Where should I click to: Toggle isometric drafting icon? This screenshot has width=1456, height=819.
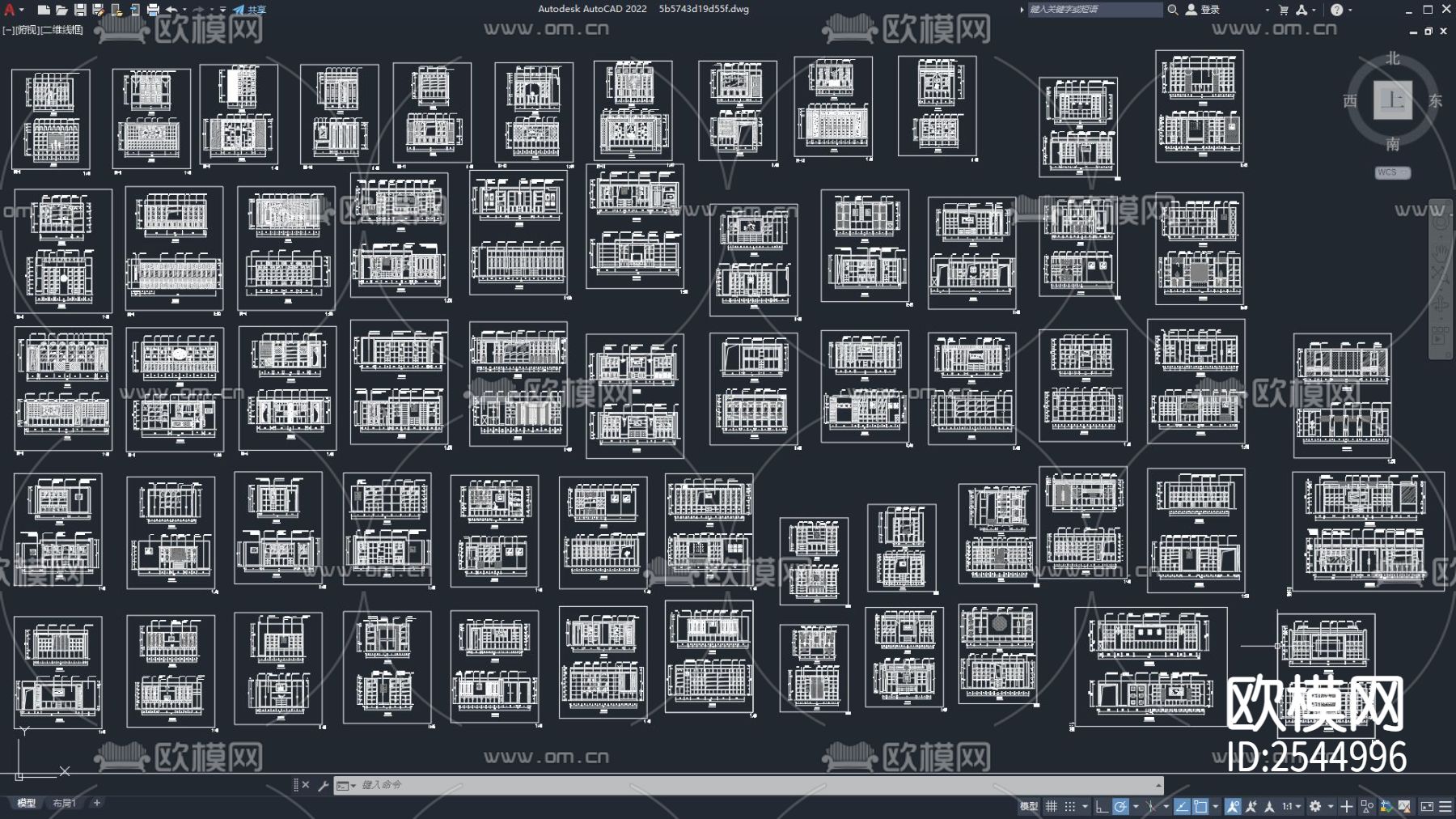click(x=1150, y=806)
